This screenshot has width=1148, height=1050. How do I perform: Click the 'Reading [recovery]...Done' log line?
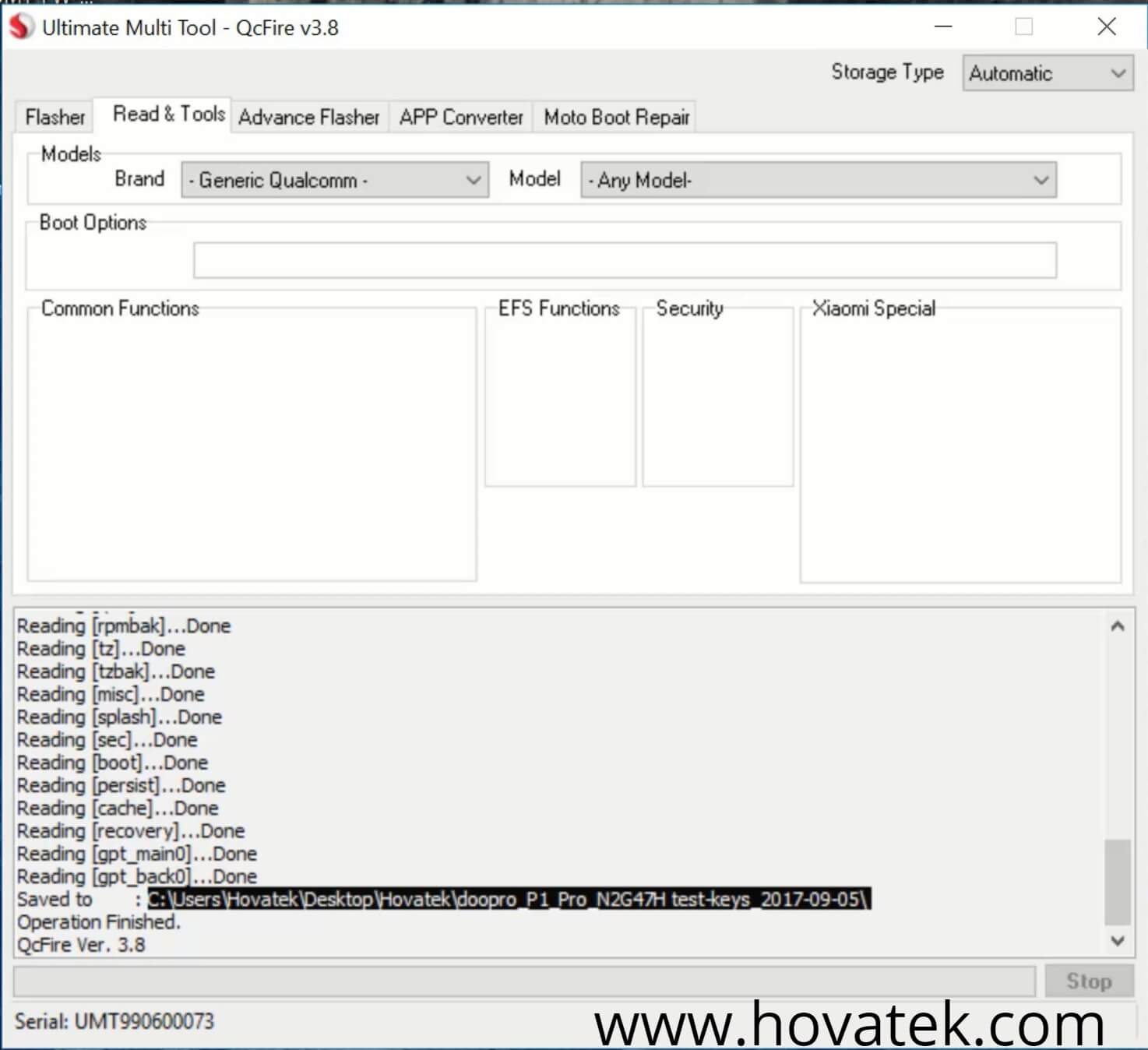[131, 830]
